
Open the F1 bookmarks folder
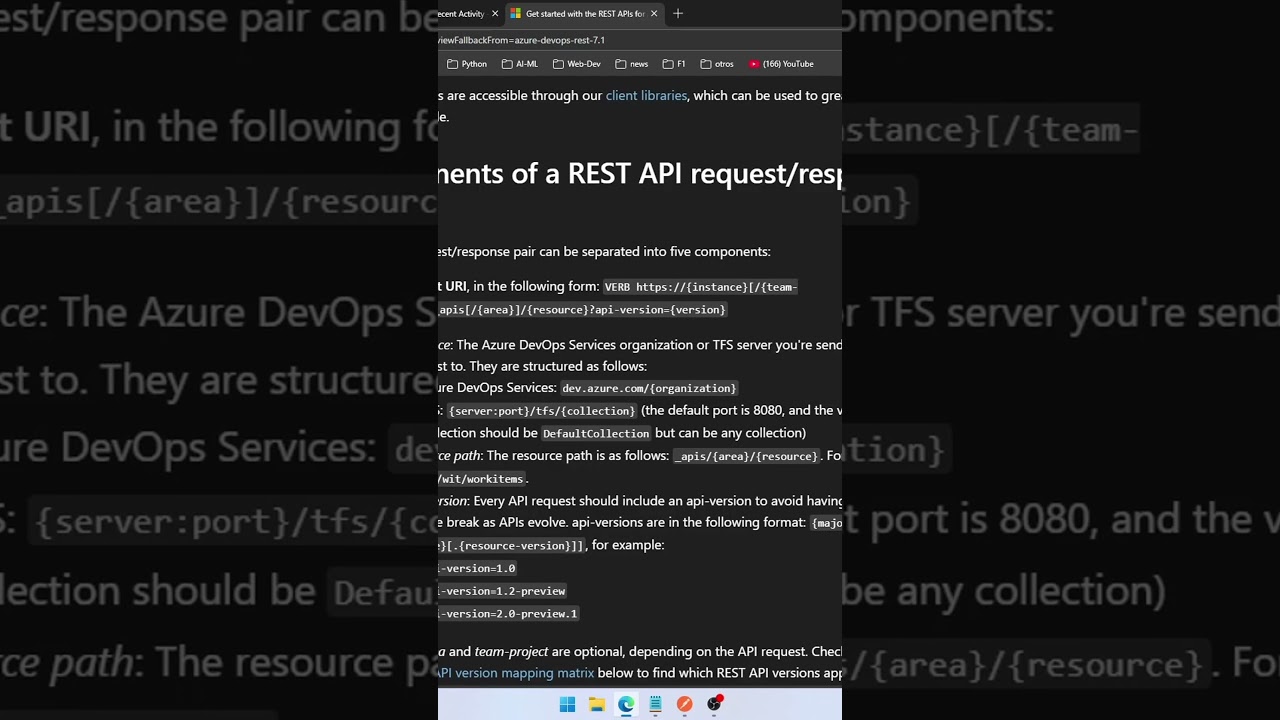[674, 64]
